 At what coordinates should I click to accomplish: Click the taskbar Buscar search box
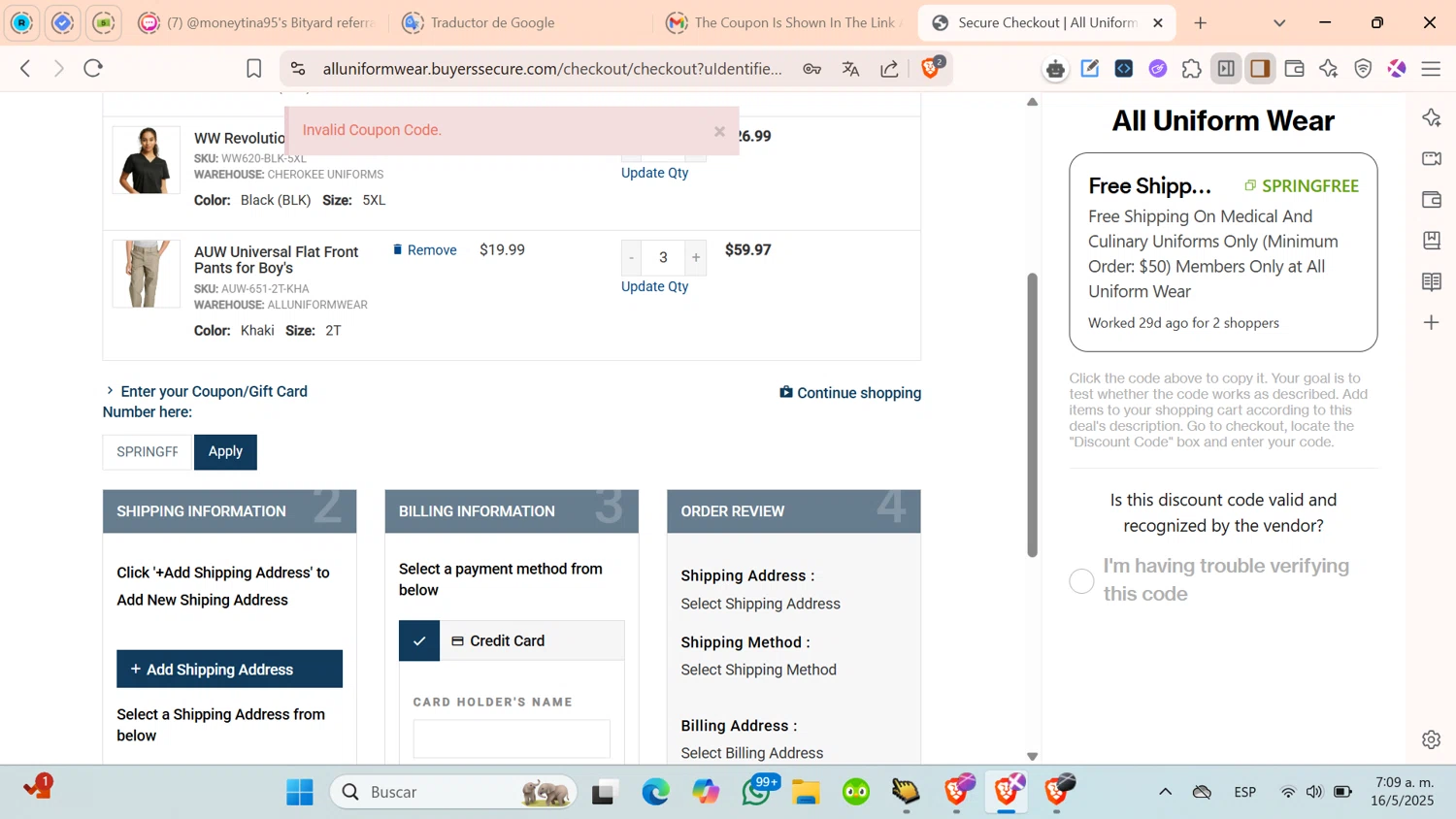pos(453,792)
